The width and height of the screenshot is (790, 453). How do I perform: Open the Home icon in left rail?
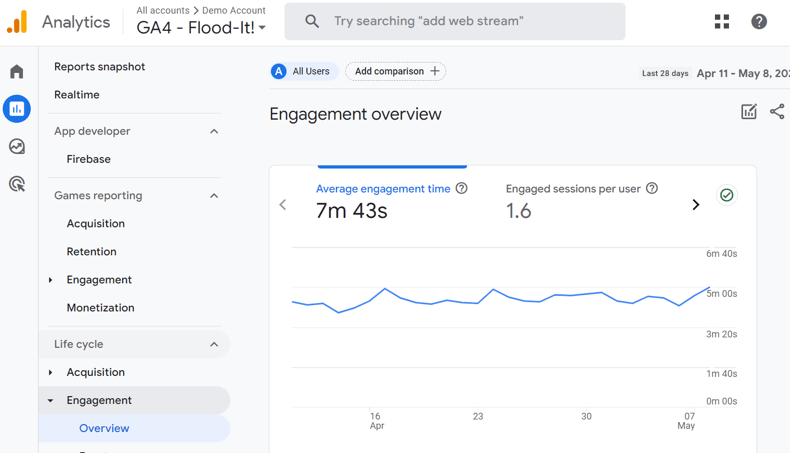17,72
